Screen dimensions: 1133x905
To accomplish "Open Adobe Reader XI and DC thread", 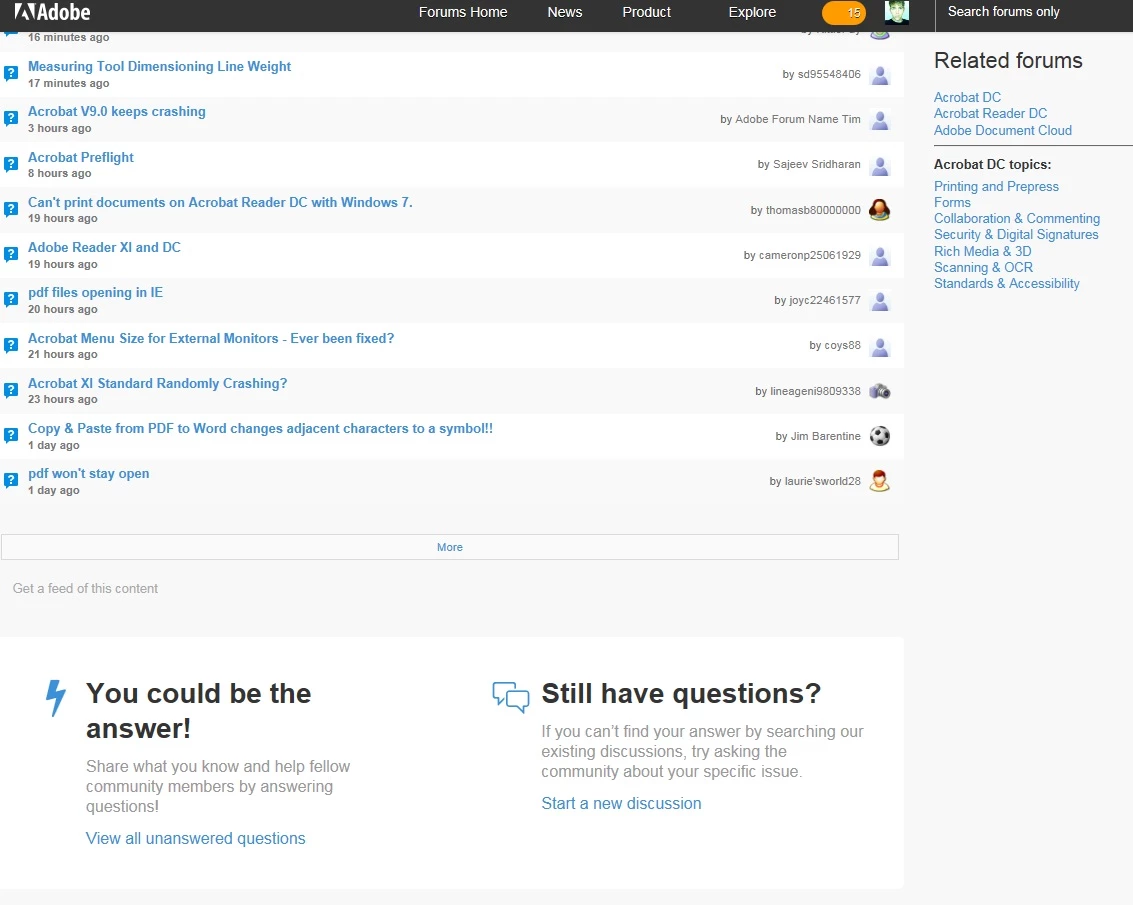I will [x=104, y=247].
